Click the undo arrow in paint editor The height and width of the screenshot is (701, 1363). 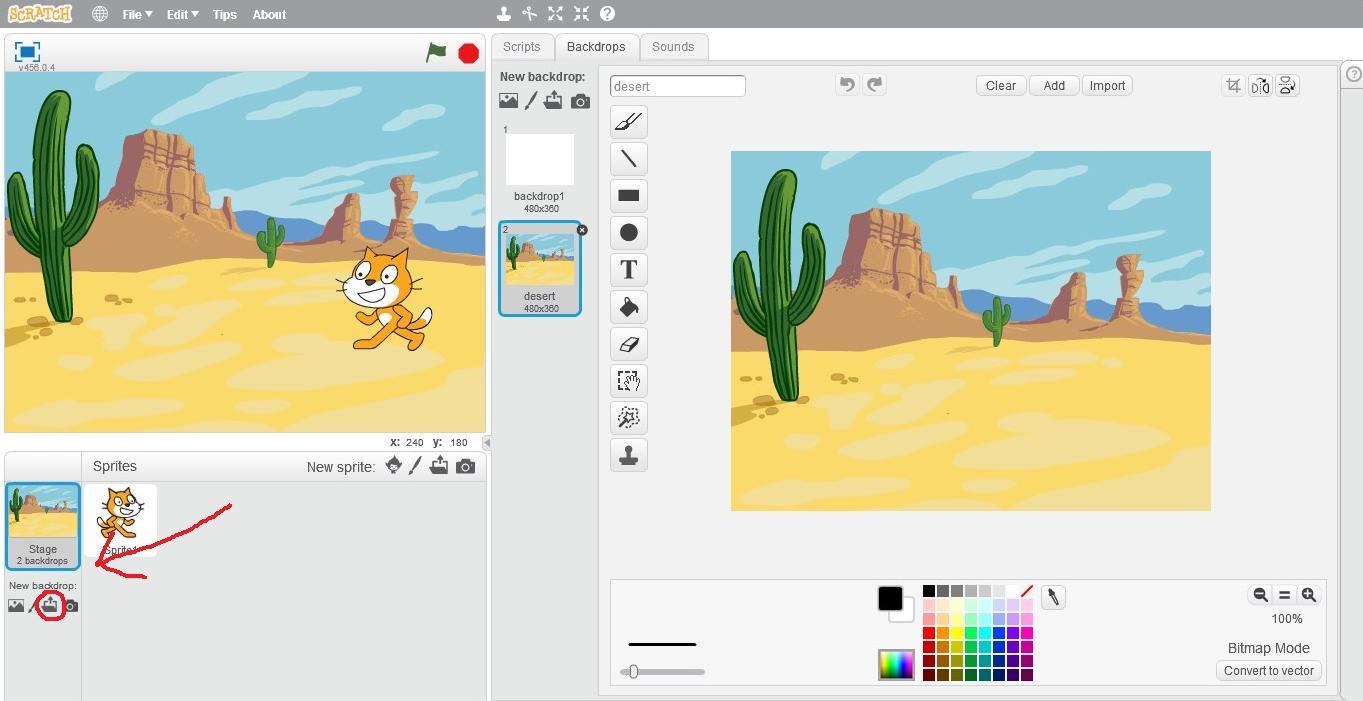pos(847,85)
